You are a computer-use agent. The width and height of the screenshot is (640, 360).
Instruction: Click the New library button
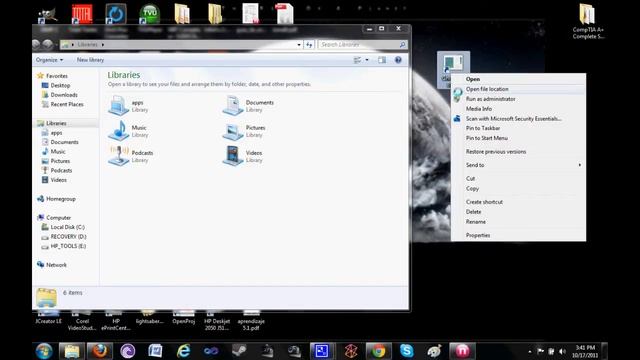tap(90, 60)
